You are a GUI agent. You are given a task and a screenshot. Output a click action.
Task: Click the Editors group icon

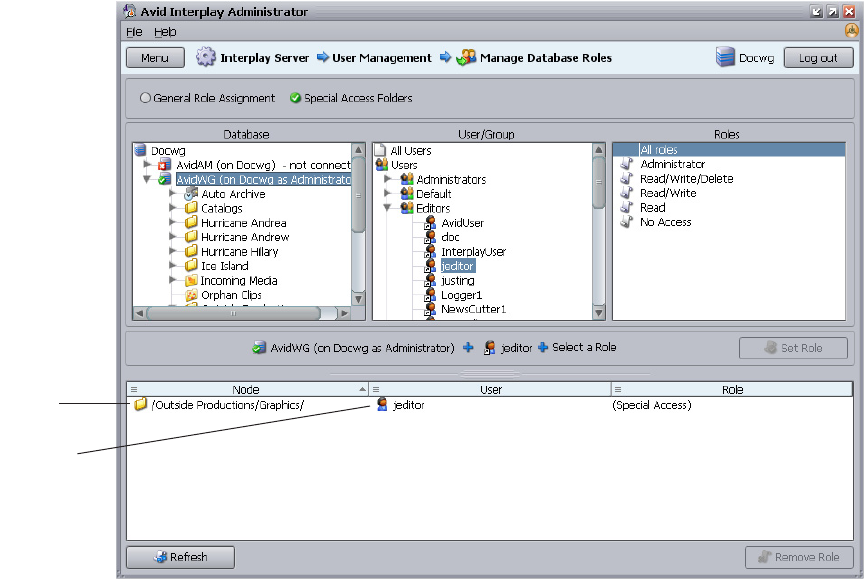pyautogui.click(x=407, y=208)
